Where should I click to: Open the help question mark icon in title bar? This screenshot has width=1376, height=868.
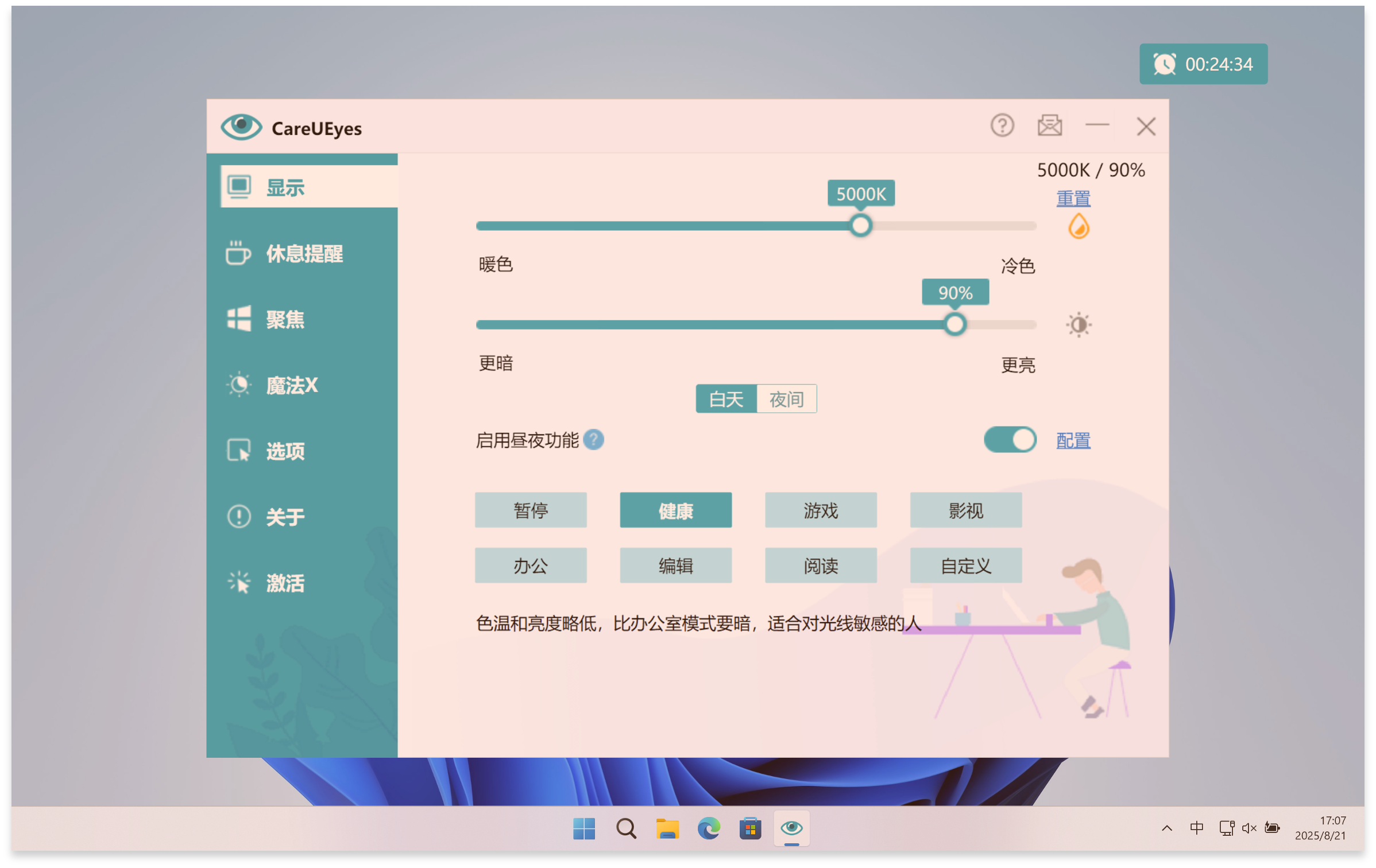(1002, 126)
